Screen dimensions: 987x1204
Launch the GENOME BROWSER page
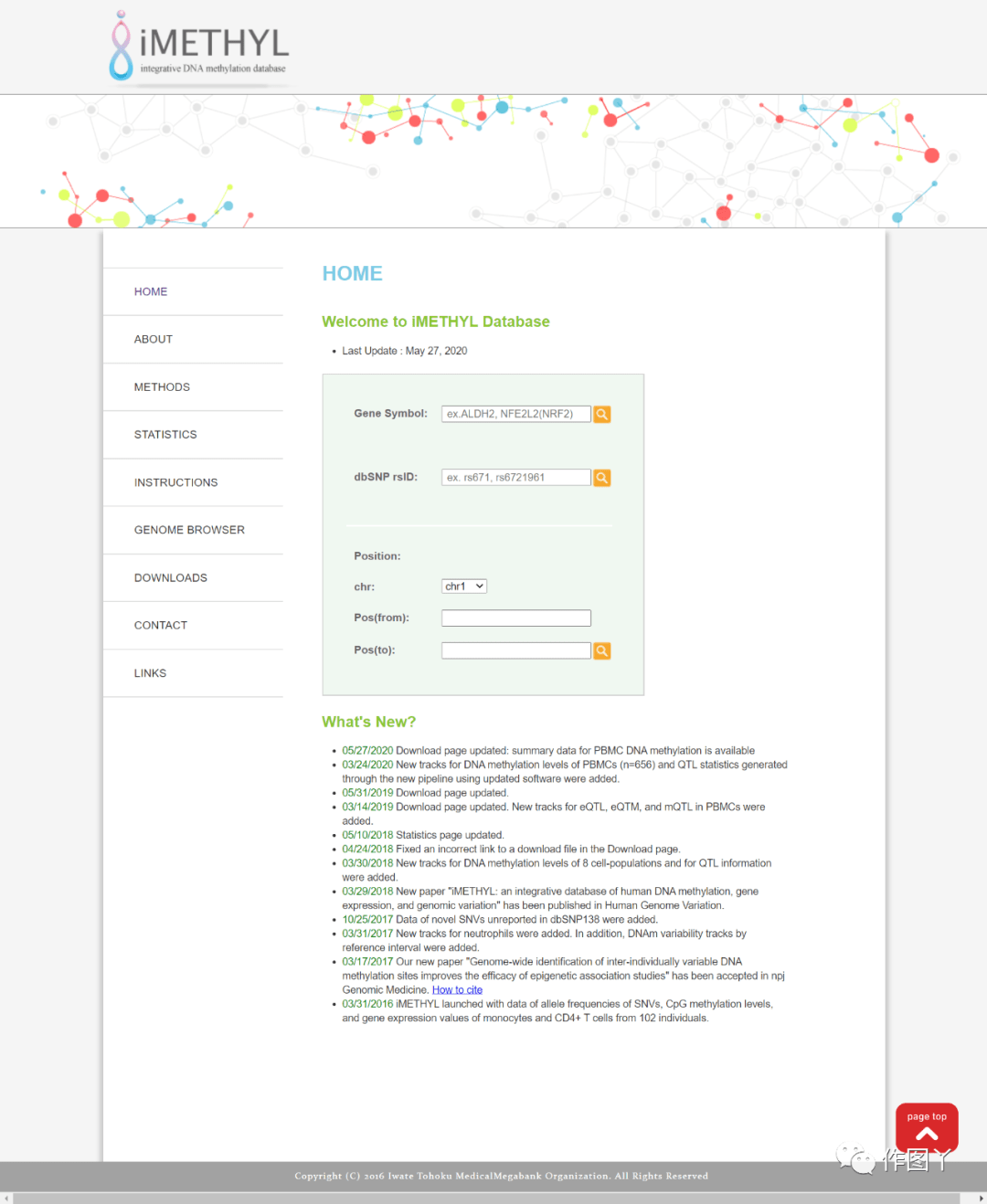pyautogui.click(x=189, y=530)
